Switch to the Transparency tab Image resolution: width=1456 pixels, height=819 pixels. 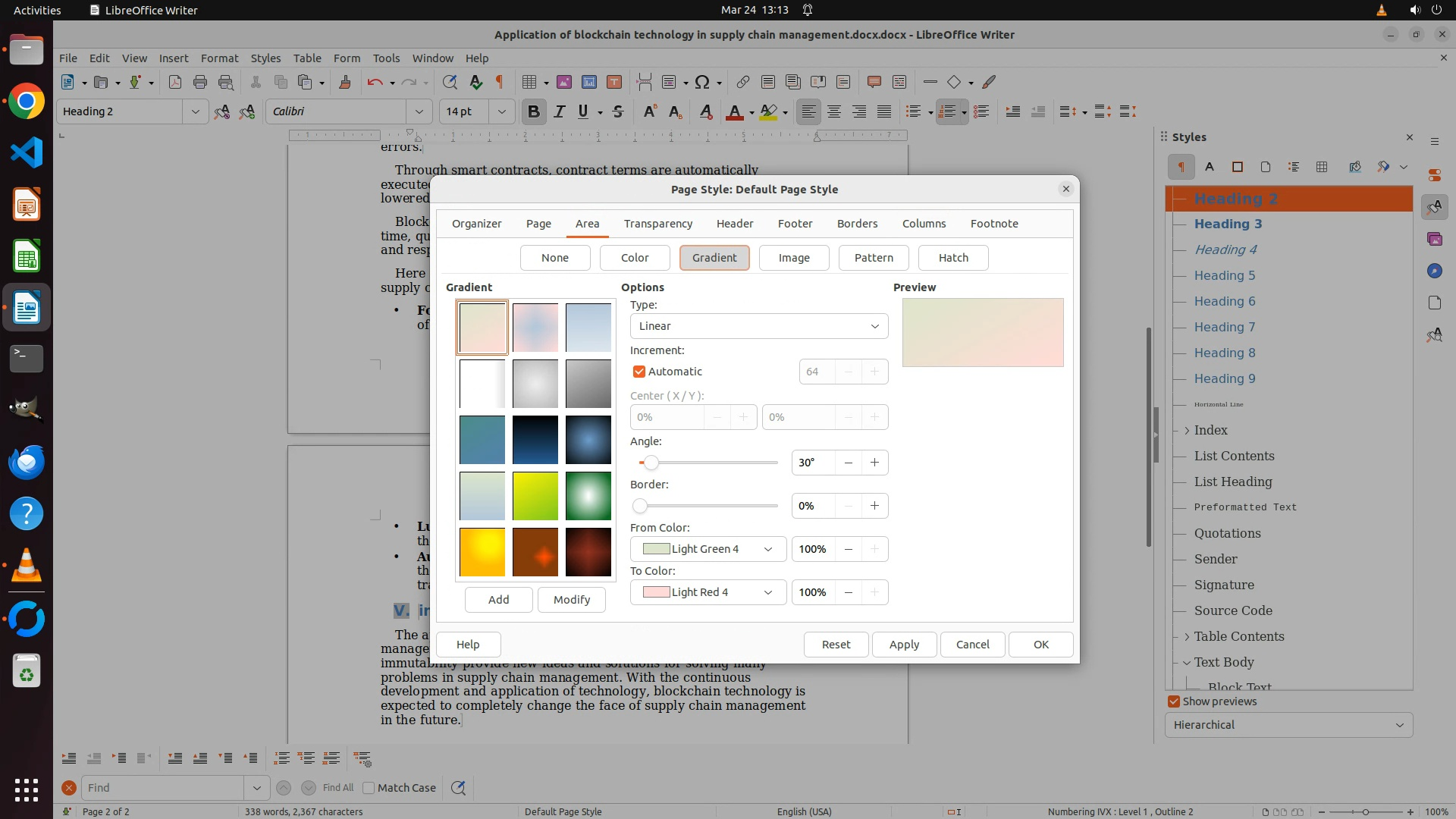[657, 224]
